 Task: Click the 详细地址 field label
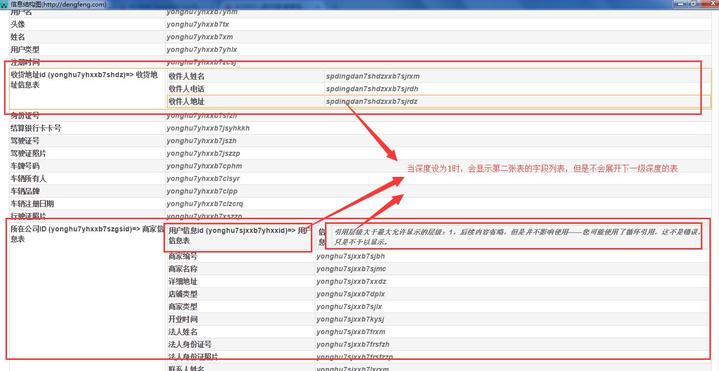tap(183, 281)
